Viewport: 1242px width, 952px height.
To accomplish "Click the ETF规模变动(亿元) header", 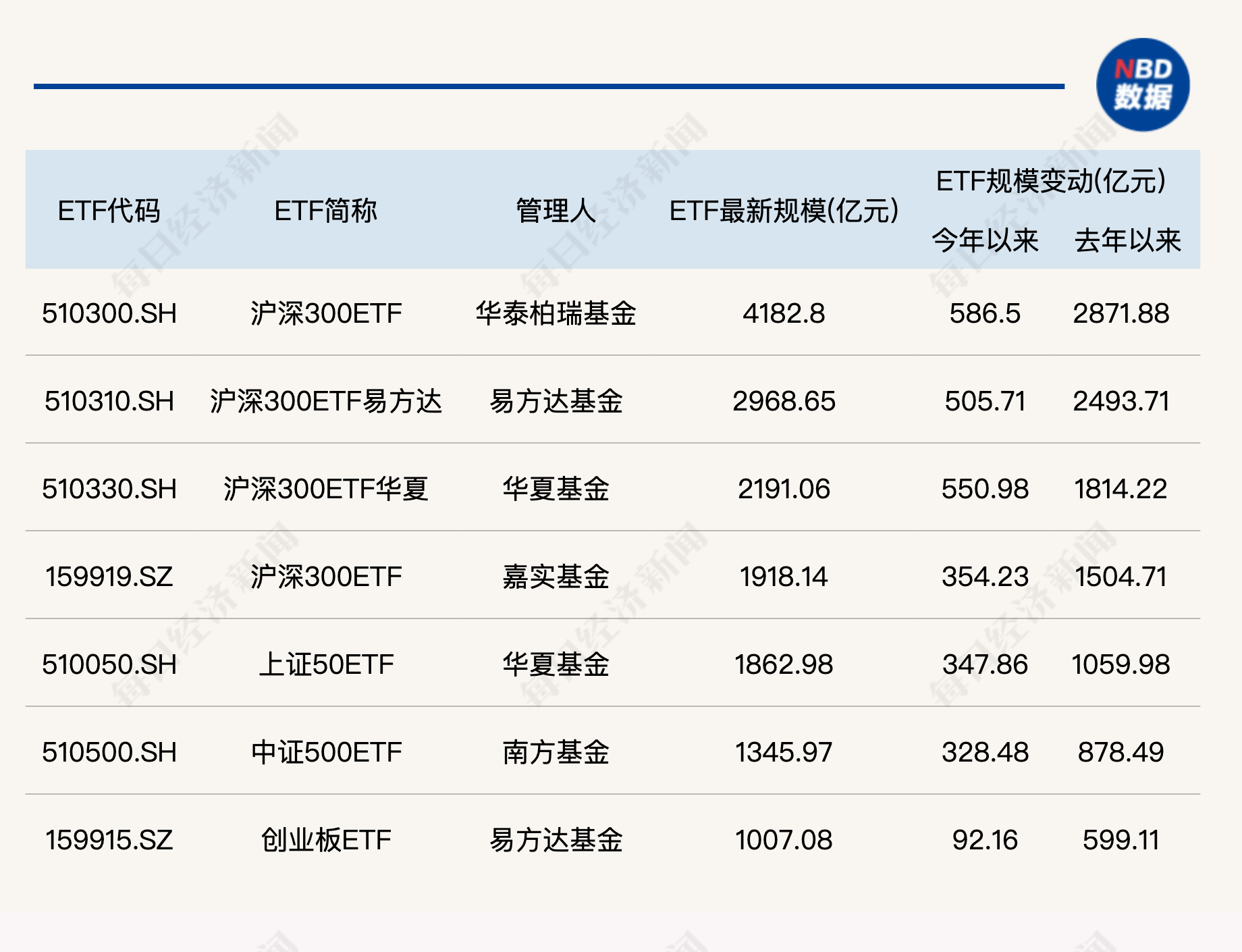I will 1051,181.
